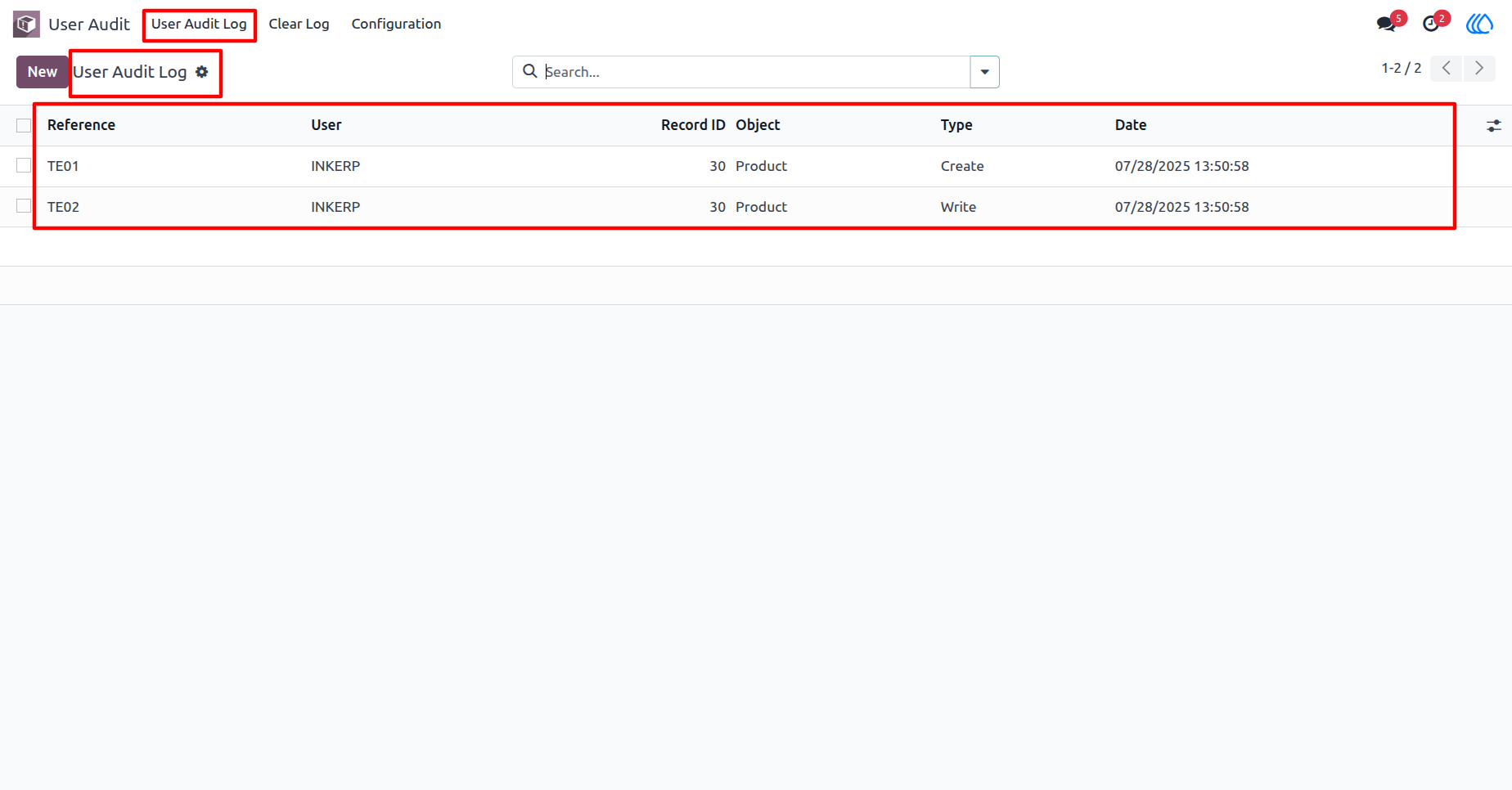Sort by the Reference column header

click(x=81, y=125)
